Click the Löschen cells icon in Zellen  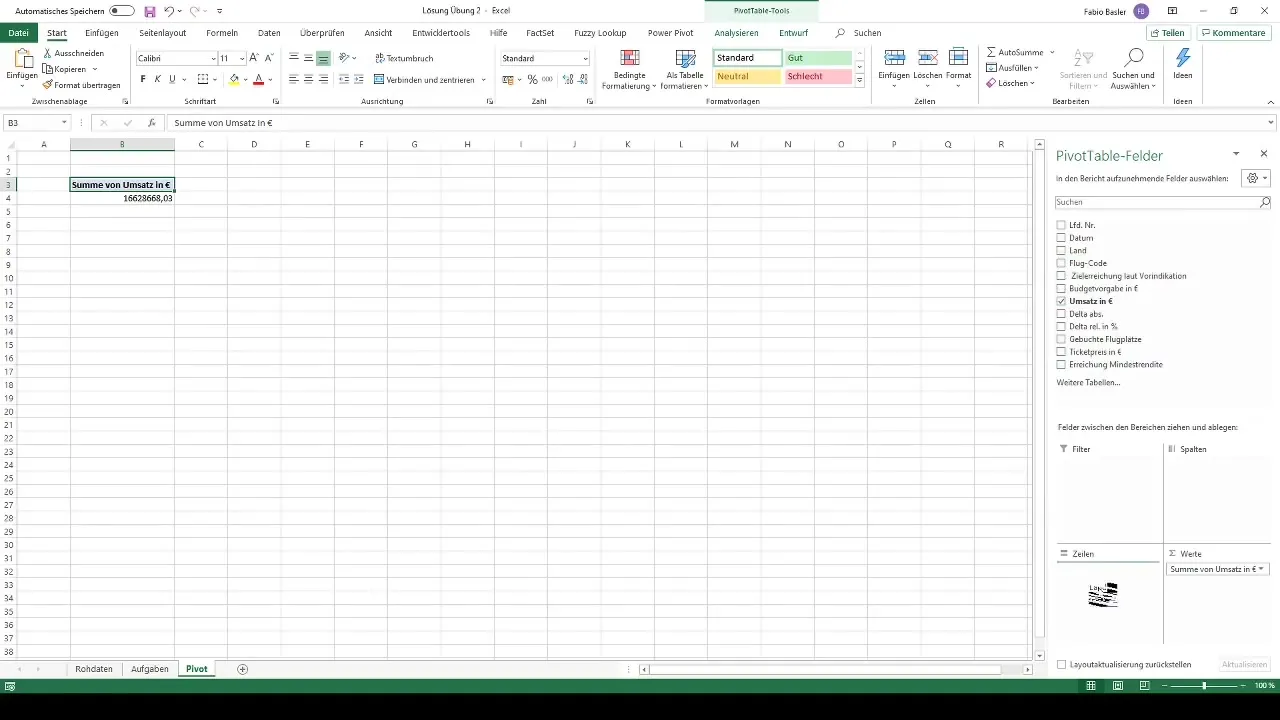(x=927, y=57)
